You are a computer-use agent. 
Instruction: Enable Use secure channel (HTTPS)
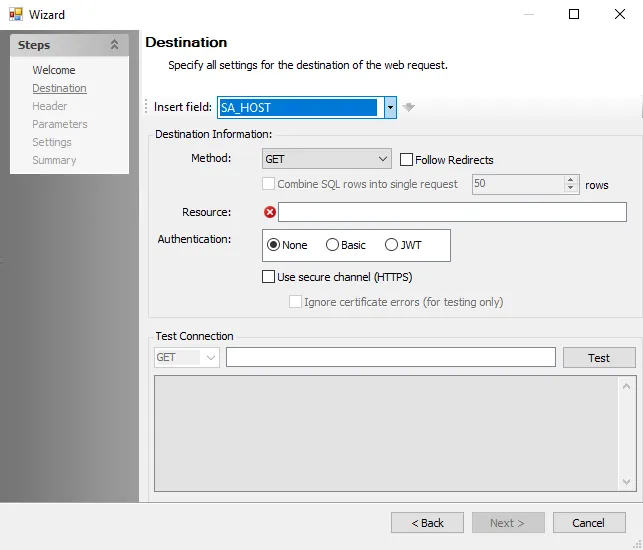(x=268, y=277)
